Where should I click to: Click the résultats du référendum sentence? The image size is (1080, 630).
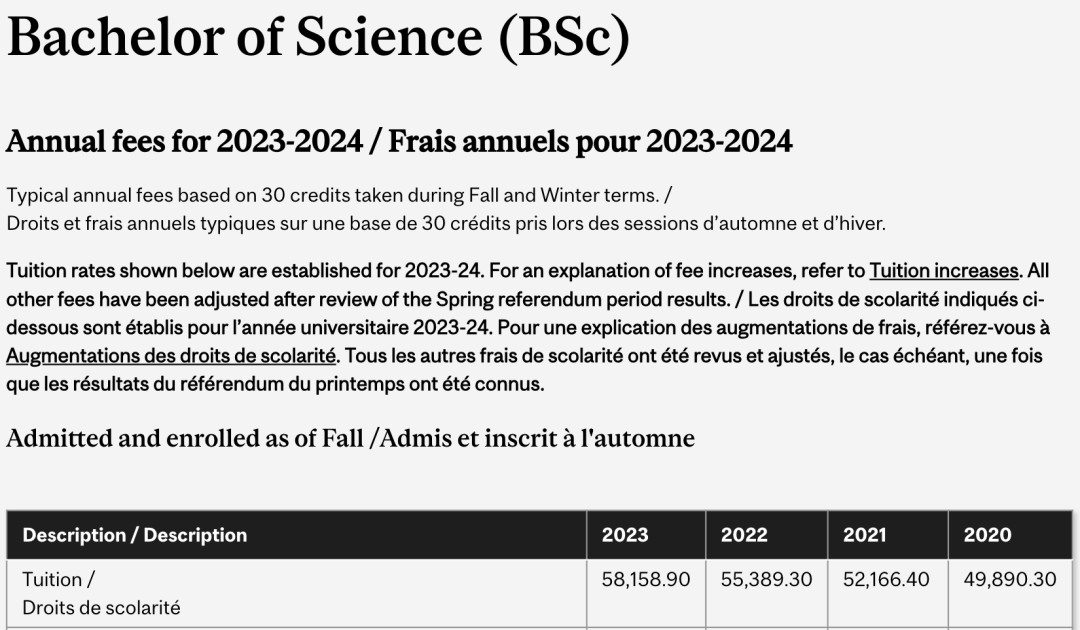[276, 384]
